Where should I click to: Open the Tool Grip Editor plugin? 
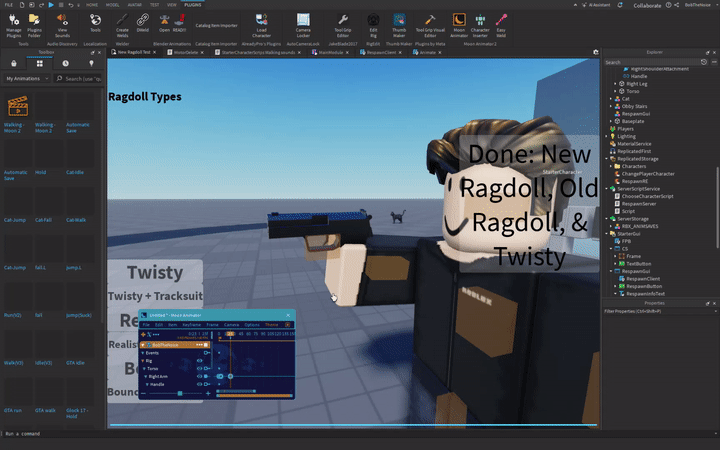[343, 21]
